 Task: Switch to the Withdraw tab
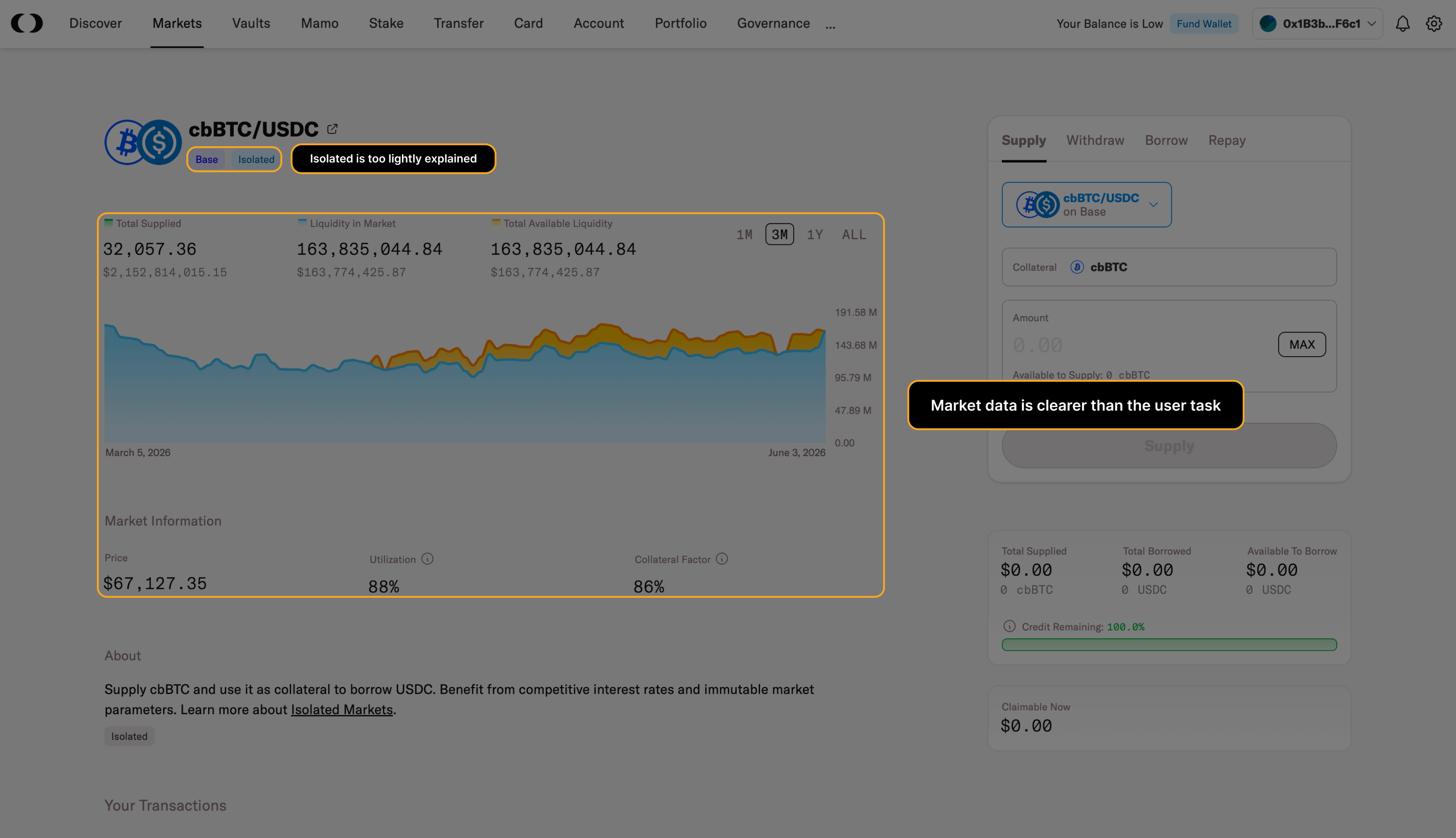pyautogui.click(x=1095, y=141)
